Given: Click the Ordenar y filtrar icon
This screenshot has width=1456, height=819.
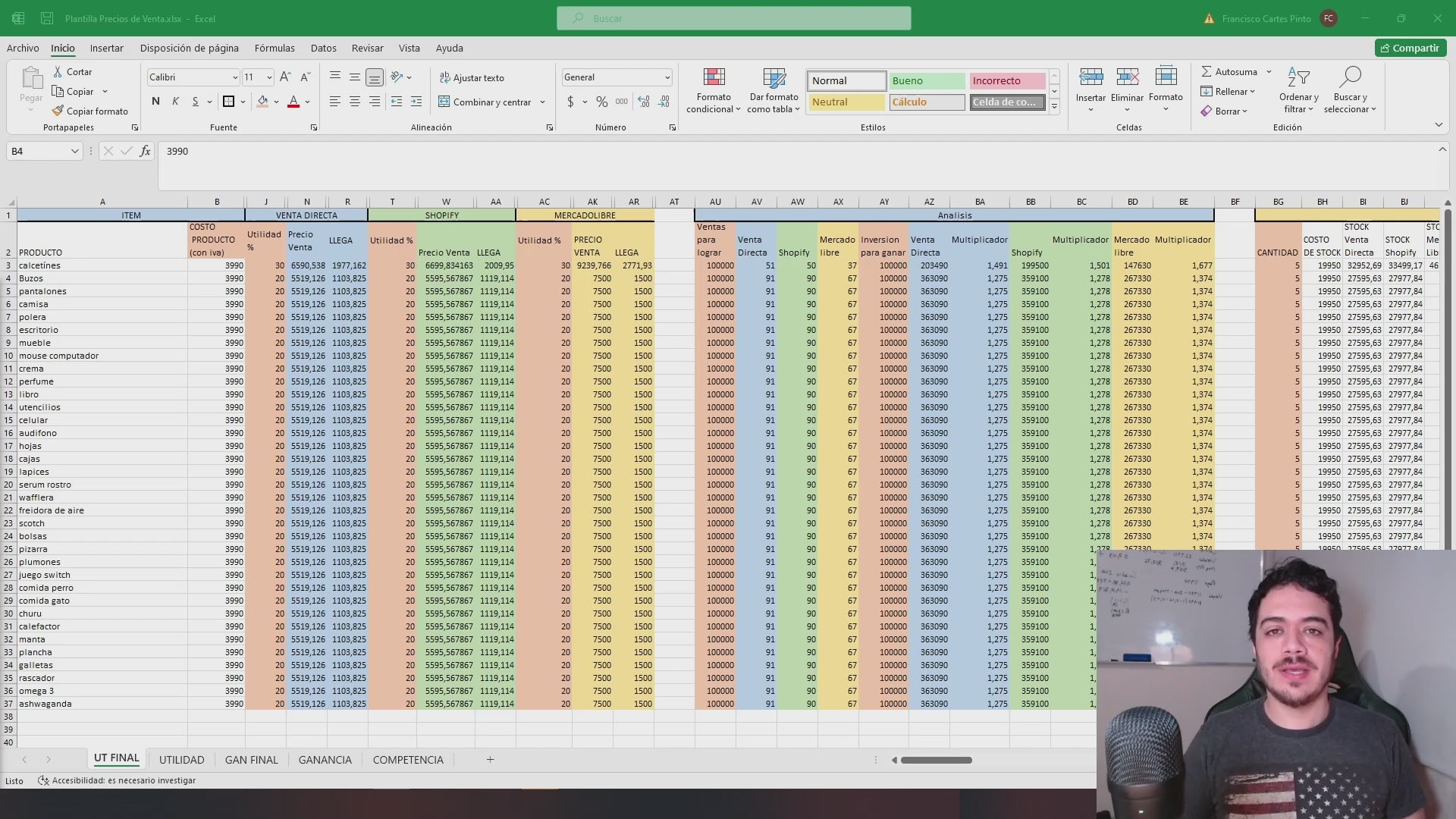Looking at the screenshot, I should tap(1298, 77).
